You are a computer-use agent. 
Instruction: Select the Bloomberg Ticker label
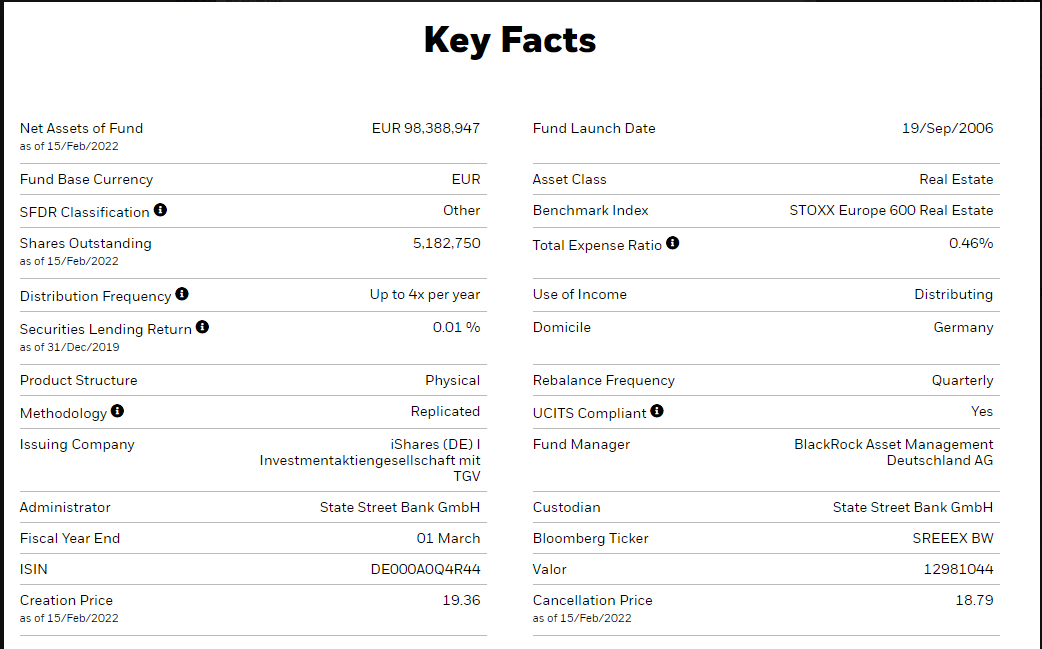pyautogui.click(x=591, y=538)
